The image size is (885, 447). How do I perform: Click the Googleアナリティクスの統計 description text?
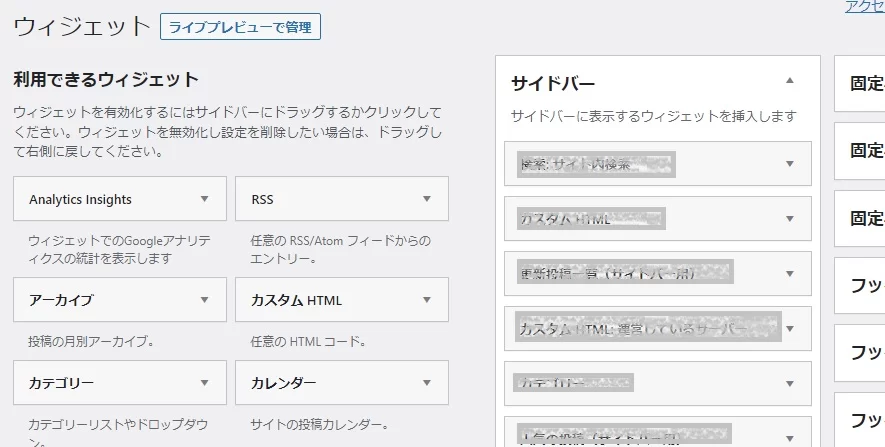tap(120, 249)
